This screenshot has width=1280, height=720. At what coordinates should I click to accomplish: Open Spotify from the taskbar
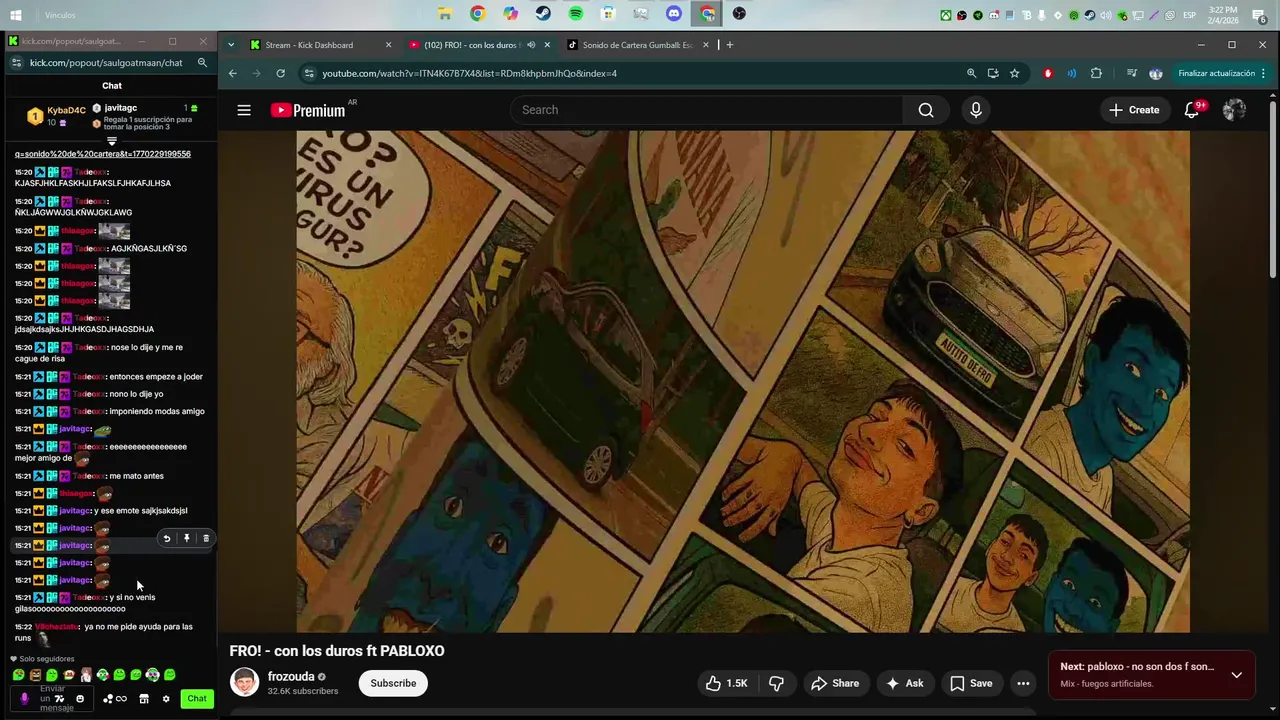tap(576, 14)
